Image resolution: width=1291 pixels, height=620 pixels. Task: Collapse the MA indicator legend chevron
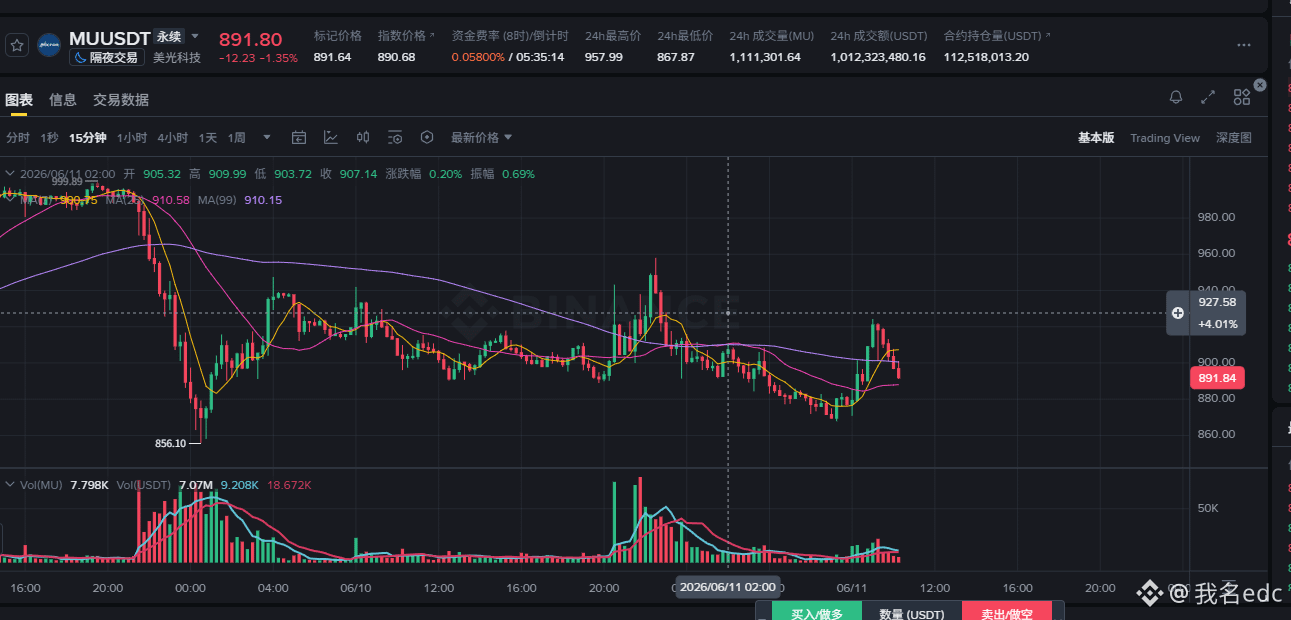(x=11, y=200)
